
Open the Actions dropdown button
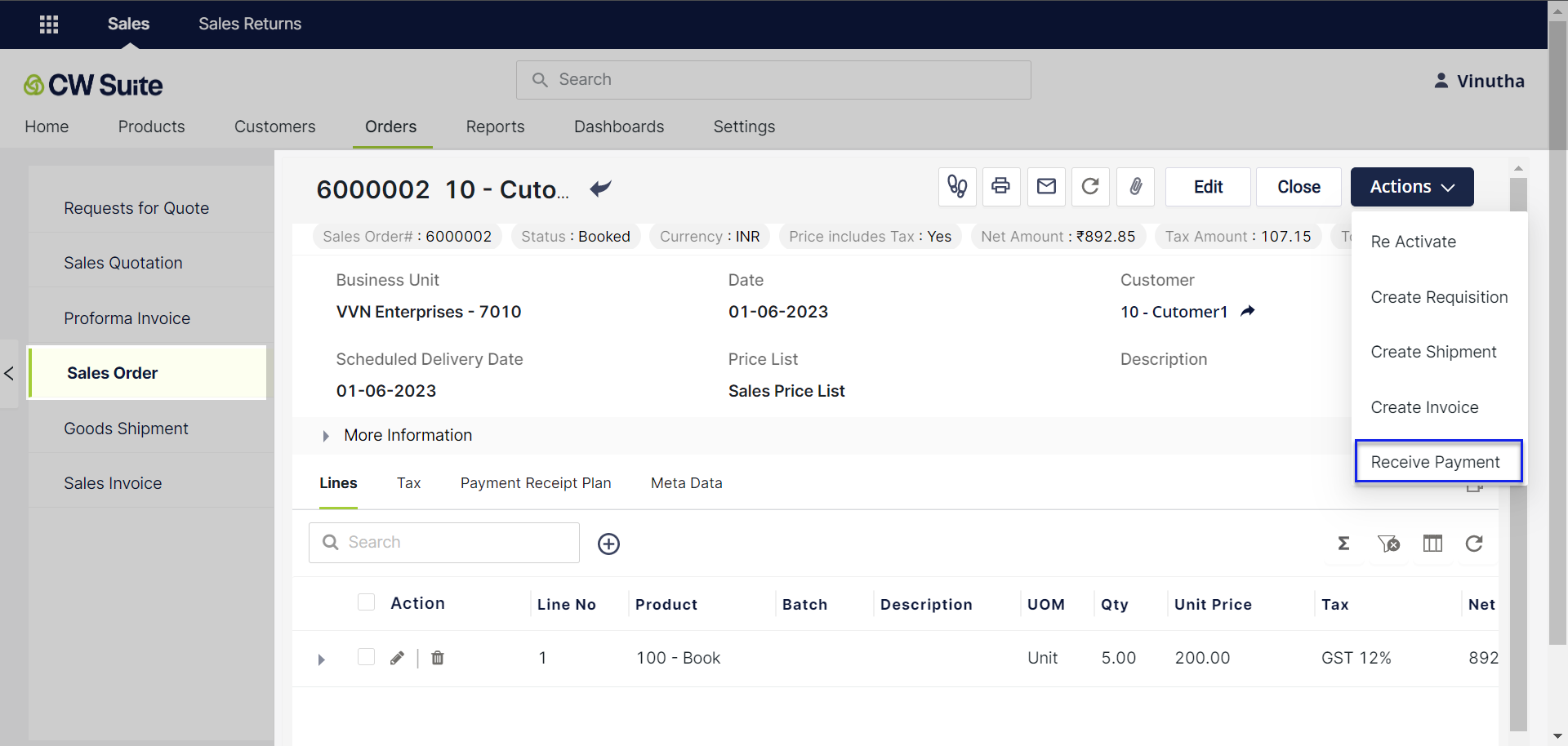[1411, 187]
